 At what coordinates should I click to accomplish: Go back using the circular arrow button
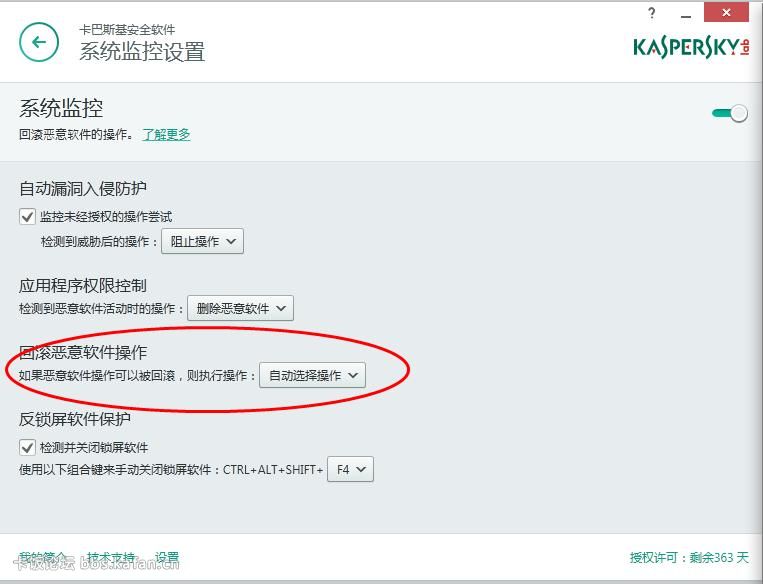(x=39, y=42)
